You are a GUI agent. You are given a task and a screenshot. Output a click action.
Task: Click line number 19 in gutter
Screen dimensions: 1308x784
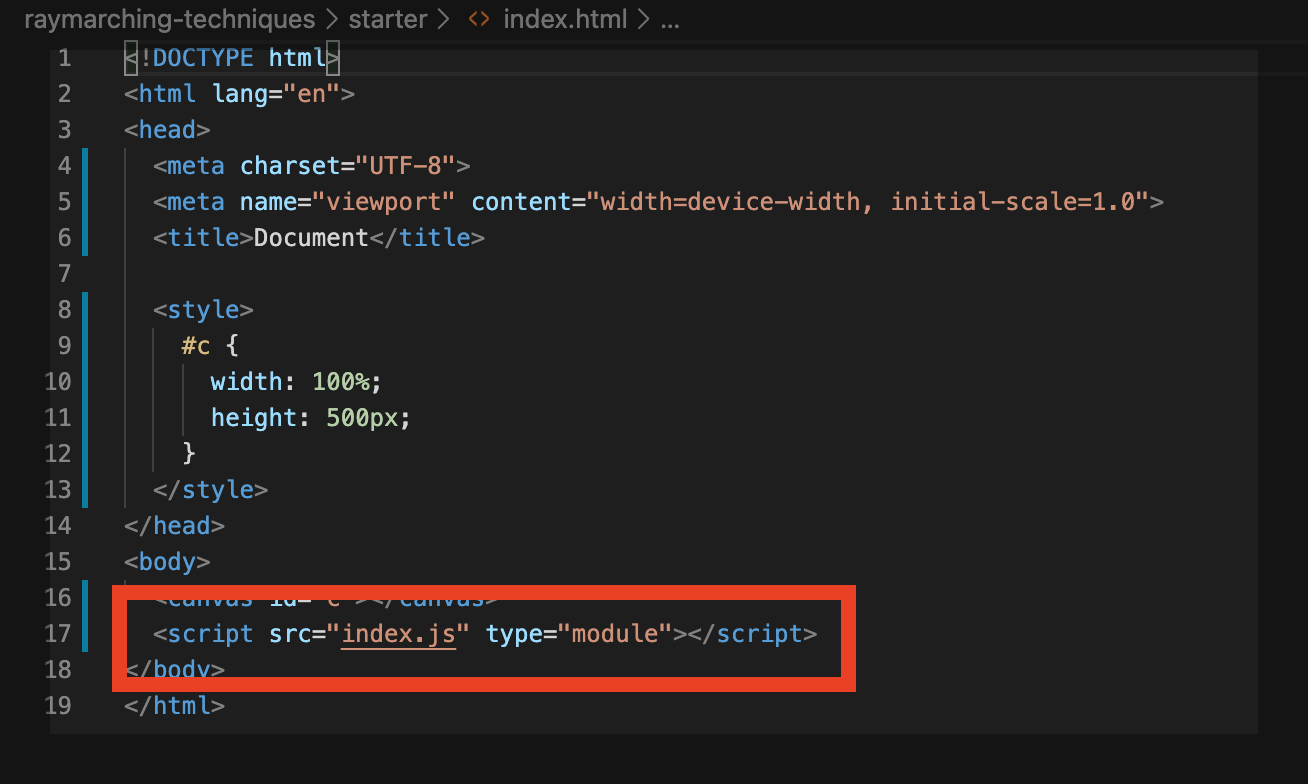(58, 705)
